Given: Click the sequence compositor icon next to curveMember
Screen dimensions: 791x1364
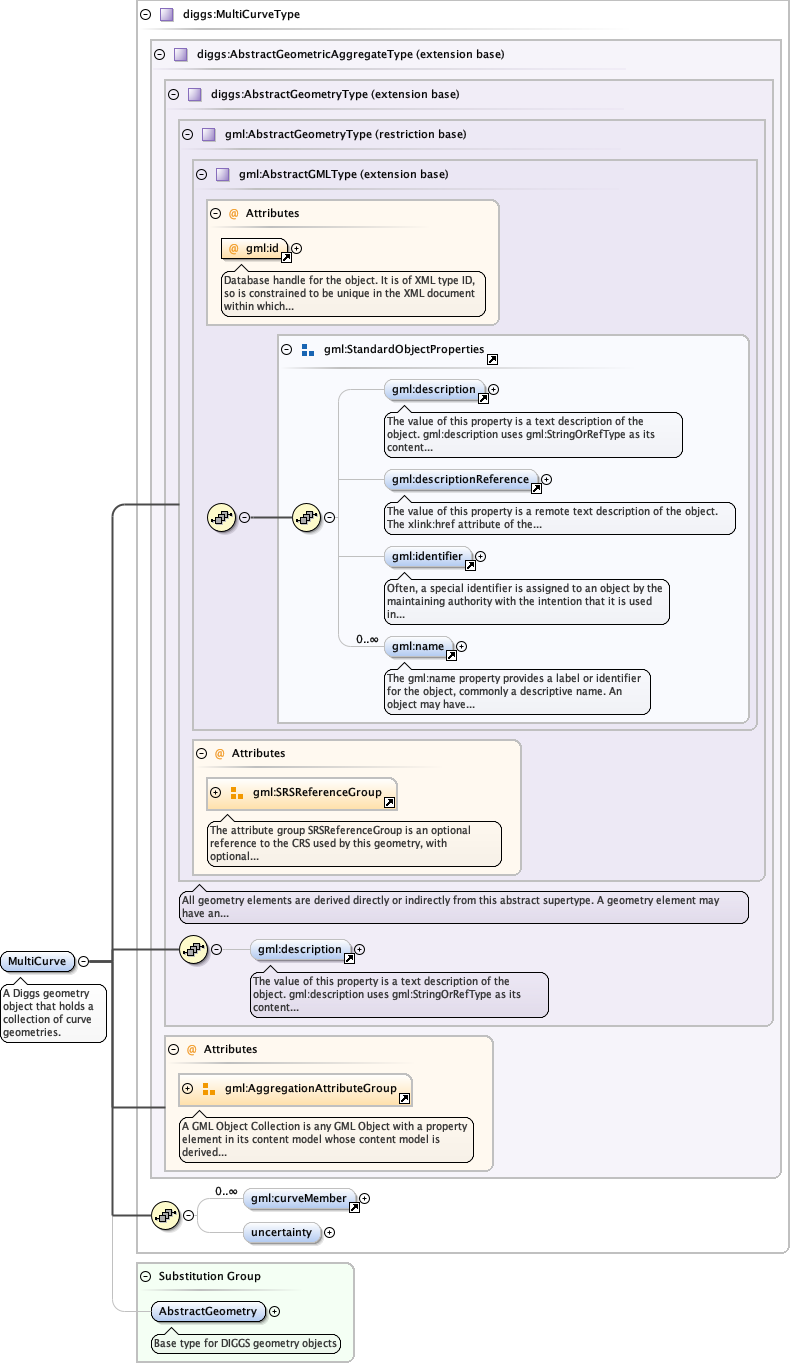Looking at the screenshot, I should coord(164,1215).
